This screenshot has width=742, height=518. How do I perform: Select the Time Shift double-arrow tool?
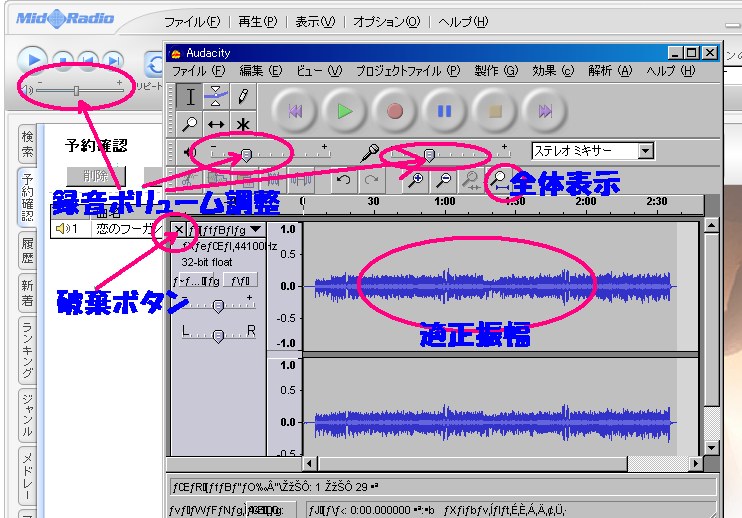click(x=216, y=124)
